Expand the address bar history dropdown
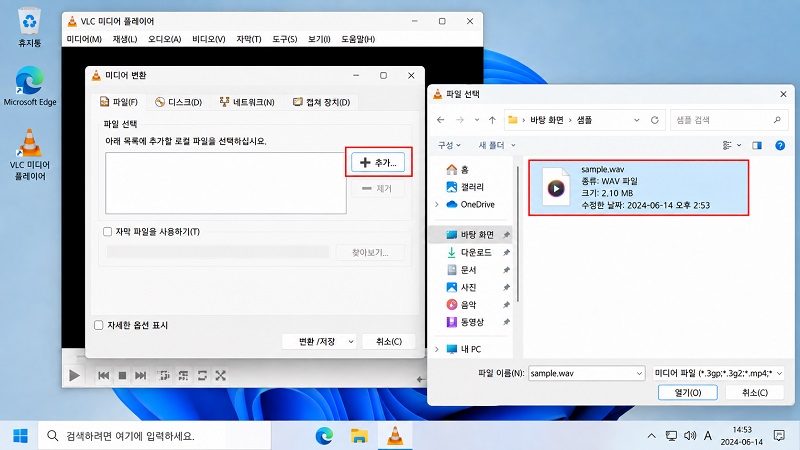Image resolution: width=800 pixels, height=450 pixels. click(x=636, y=120)
